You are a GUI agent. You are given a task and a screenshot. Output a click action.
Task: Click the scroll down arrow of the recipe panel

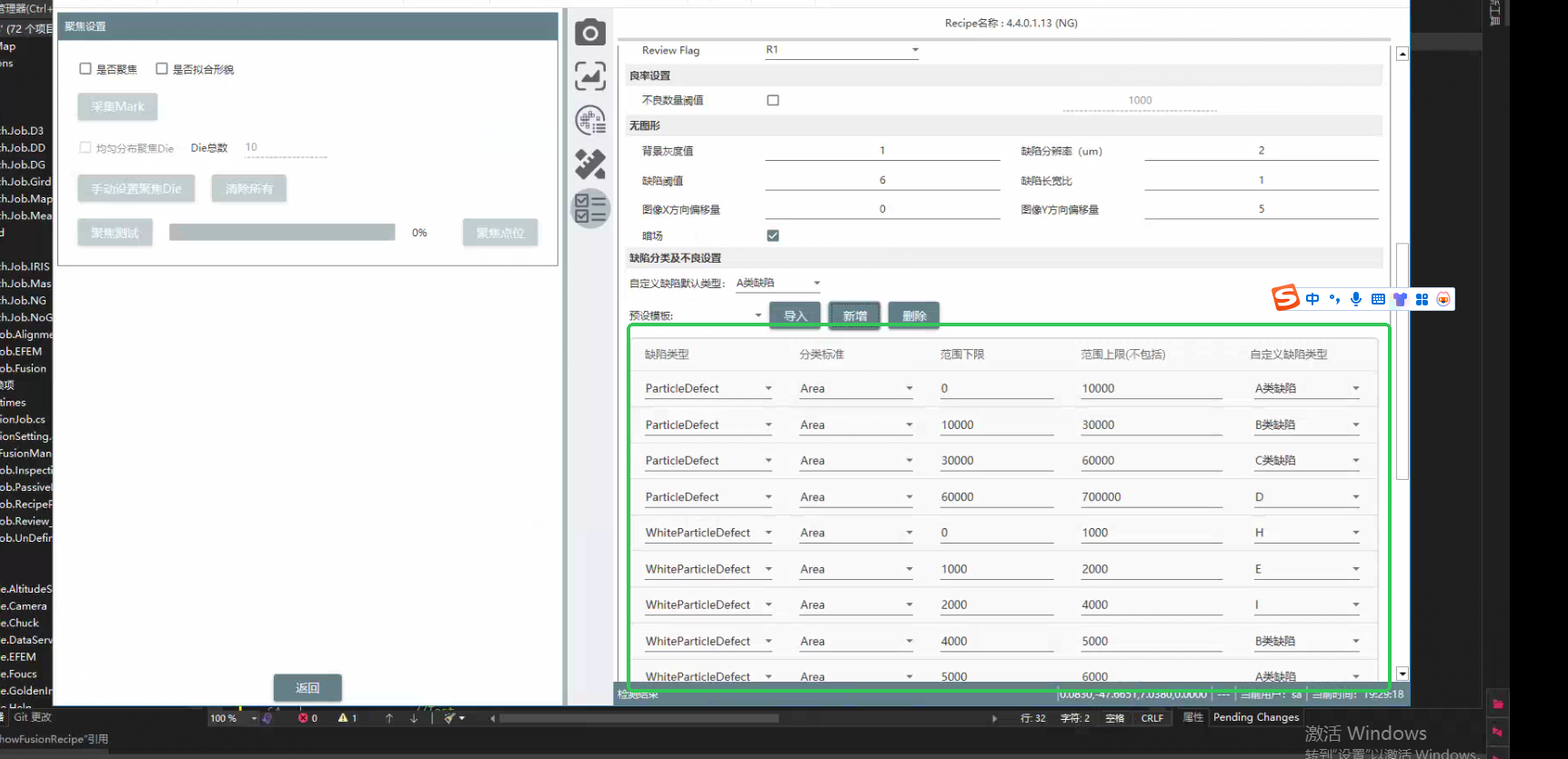pos(1402,674)
